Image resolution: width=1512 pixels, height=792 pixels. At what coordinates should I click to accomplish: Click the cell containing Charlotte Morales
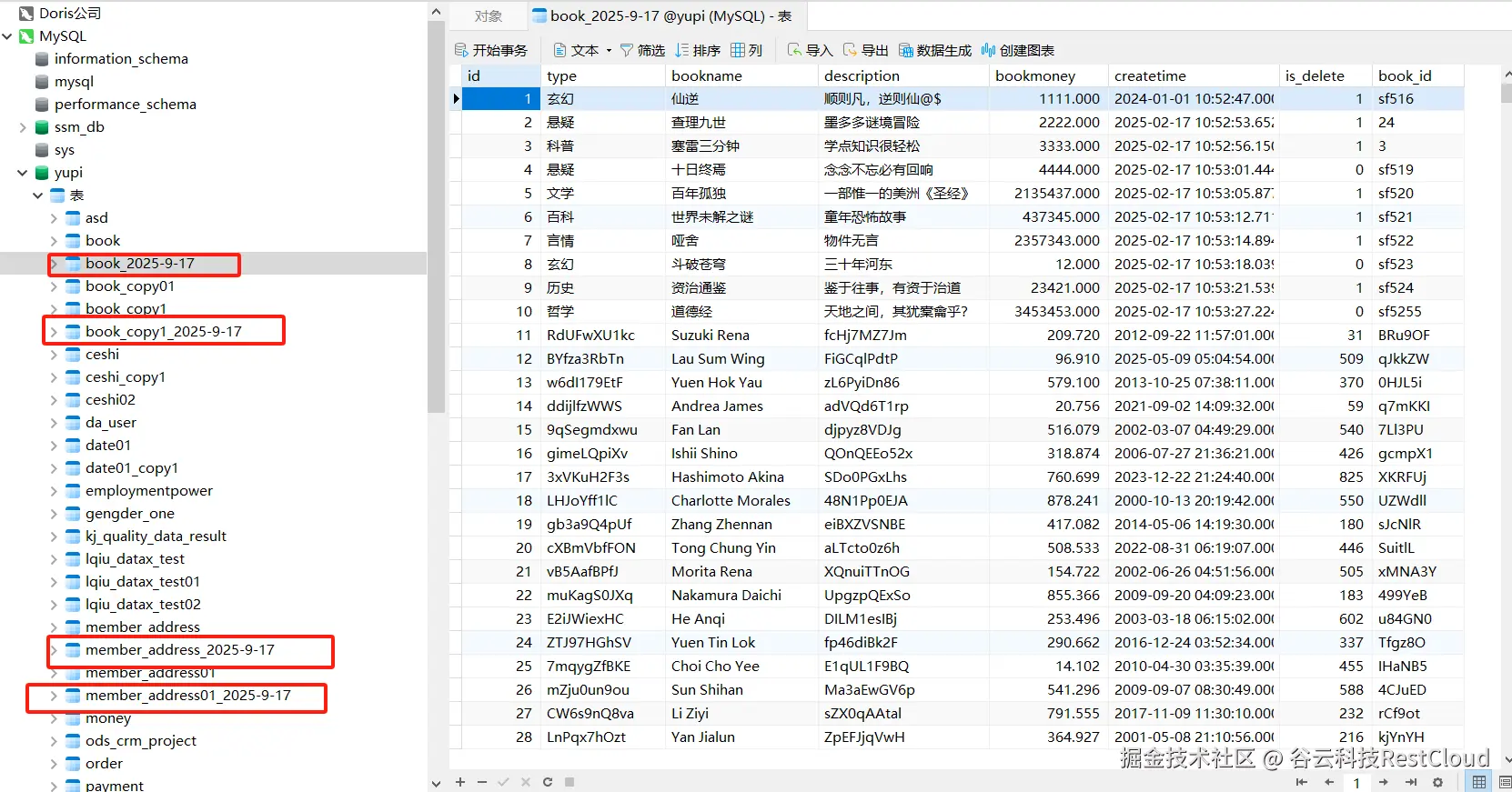(x=741, y=501)
